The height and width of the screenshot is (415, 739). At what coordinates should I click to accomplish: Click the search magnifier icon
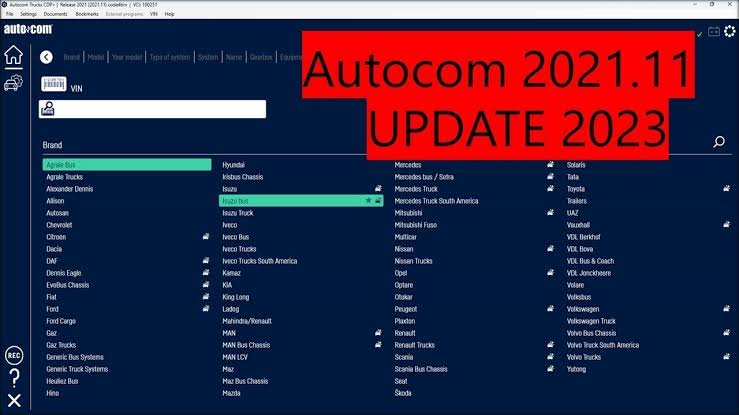coord(718,143)
